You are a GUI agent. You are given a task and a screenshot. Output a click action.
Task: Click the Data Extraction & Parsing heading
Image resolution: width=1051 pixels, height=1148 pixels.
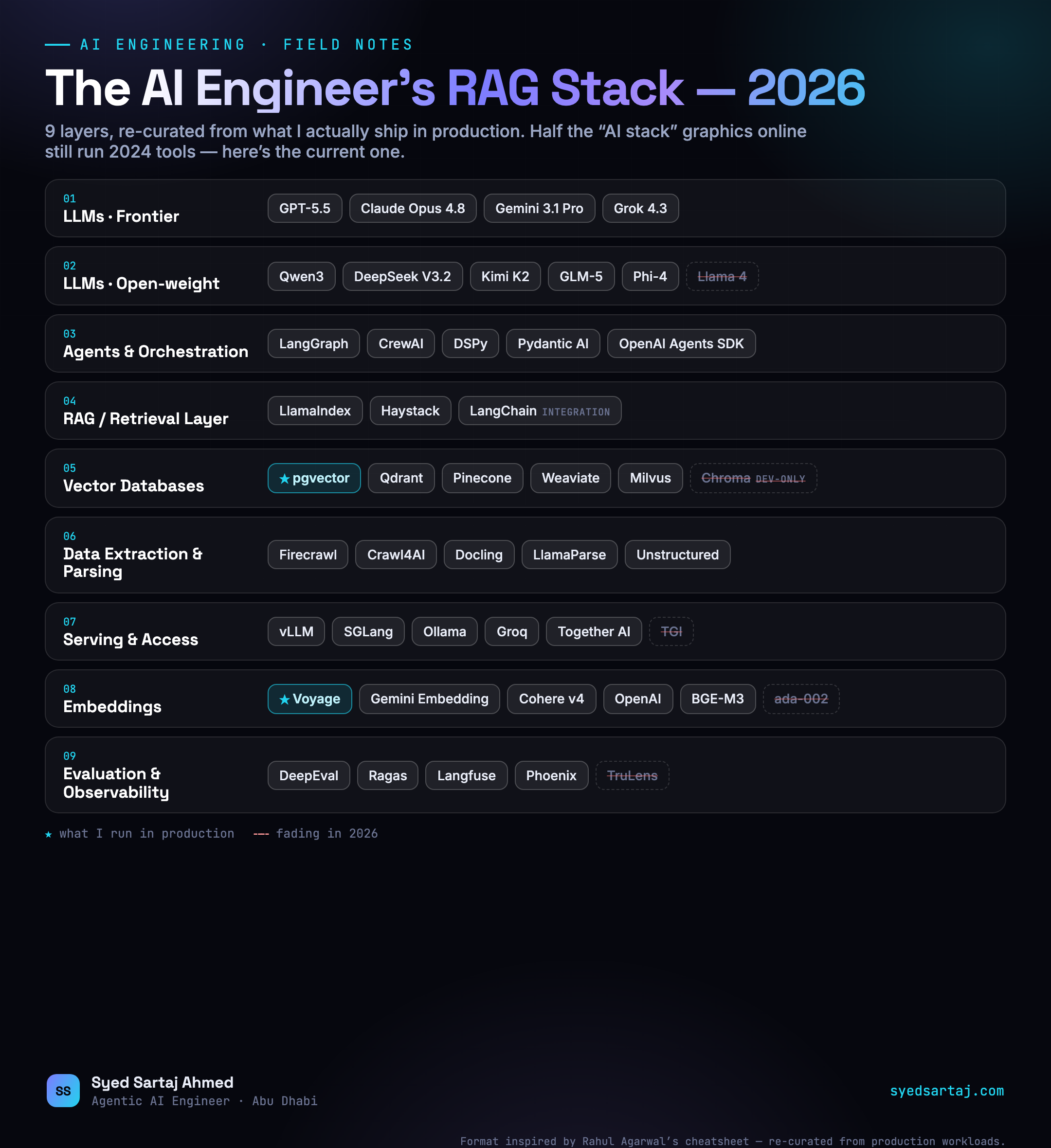133,563
